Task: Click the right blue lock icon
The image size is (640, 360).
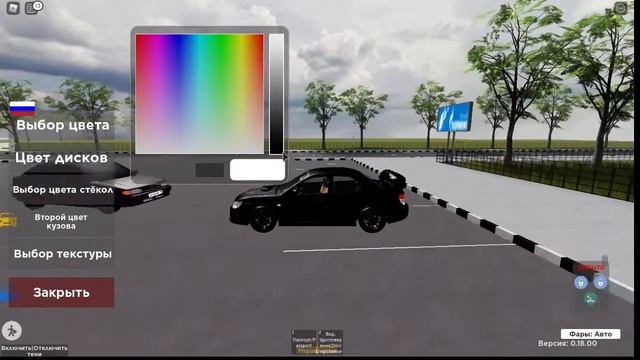Action: pos(600,282)
